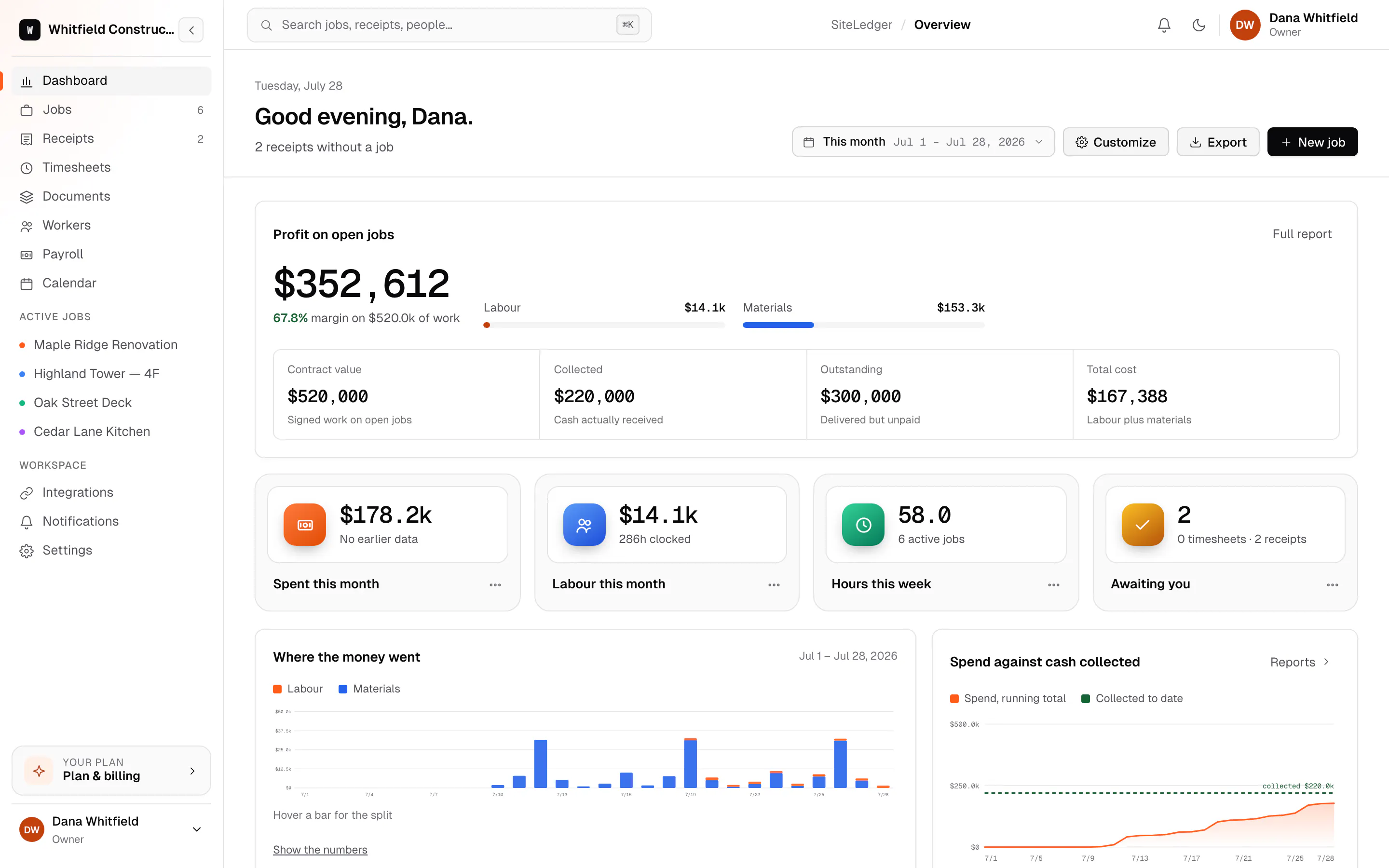Click the Timesheets clock icon in sidebar
Screen dimensions: 1389x868
coord(27,168)
